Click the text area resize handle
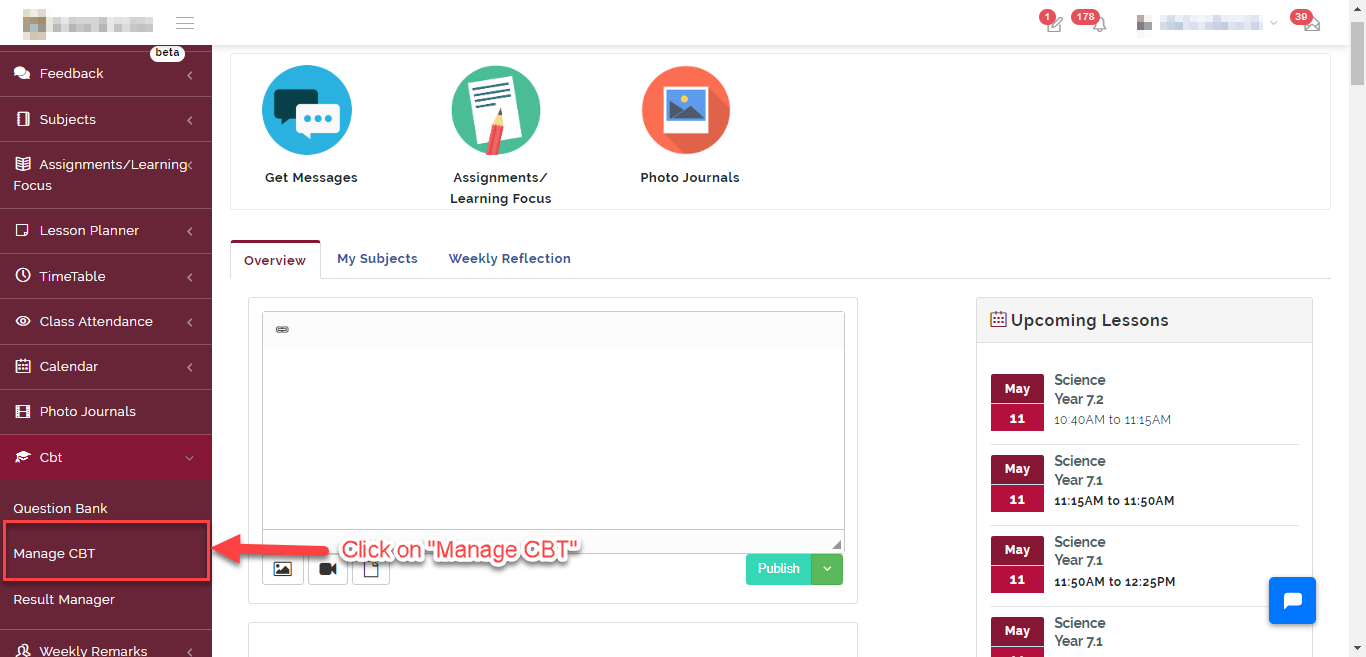Viewport: 1366px width, 657px height. coord(837,545)
